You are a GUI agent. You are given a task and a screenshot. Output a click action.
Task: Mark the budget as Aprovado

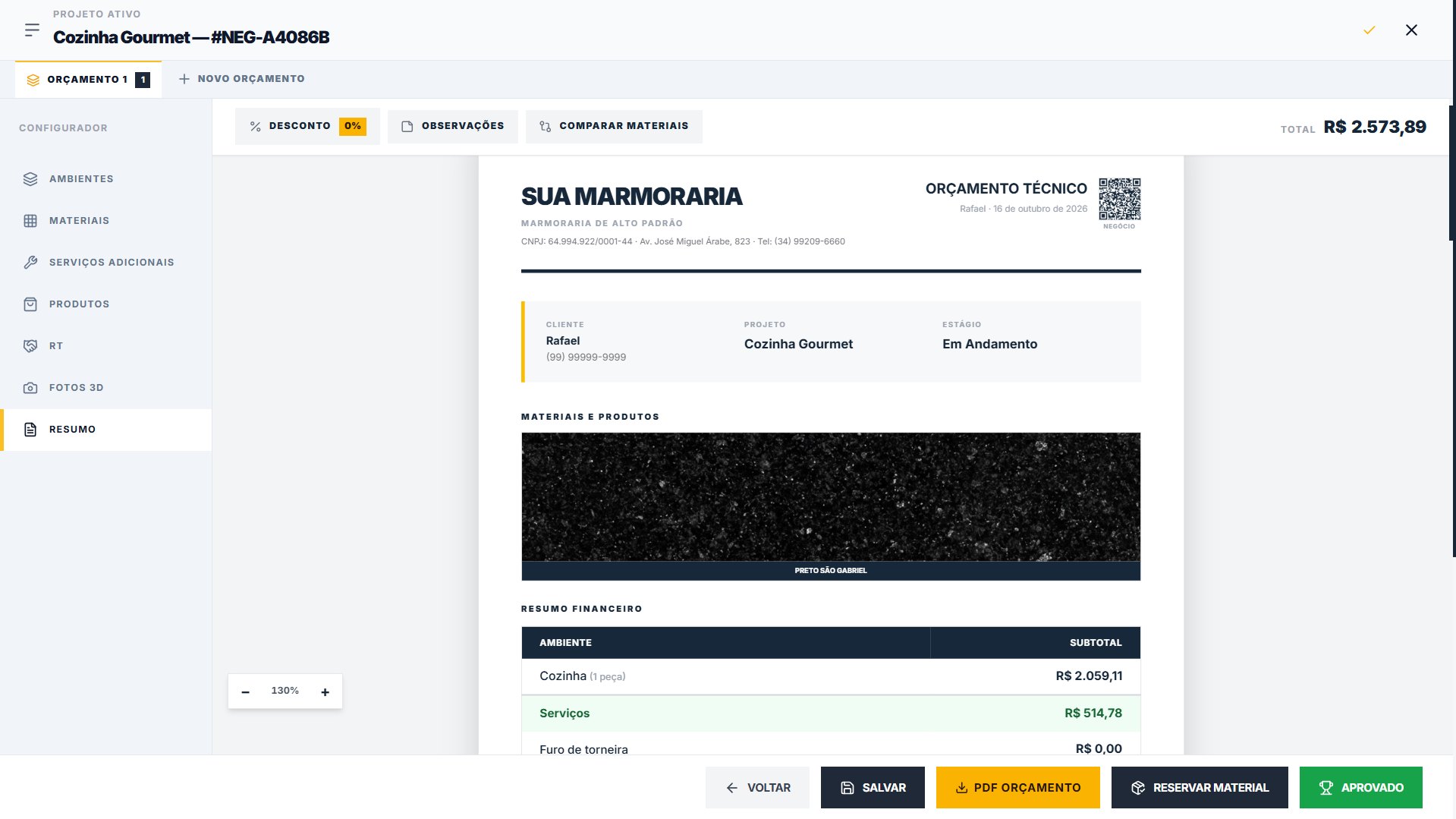tap(1361, 788)
